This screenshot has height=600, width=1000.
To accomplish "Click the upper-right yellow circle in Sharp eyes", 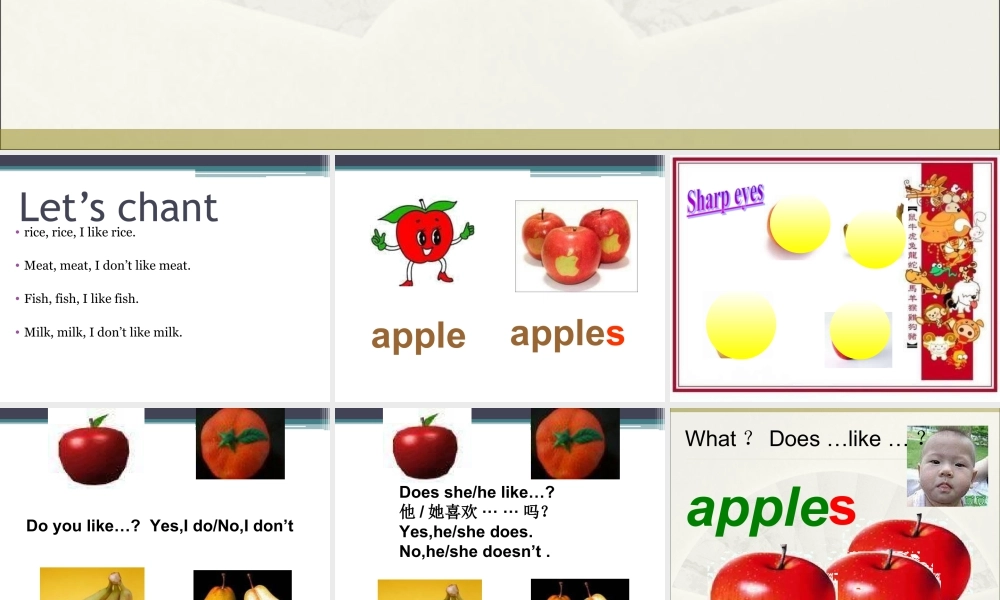I will 874,240.
